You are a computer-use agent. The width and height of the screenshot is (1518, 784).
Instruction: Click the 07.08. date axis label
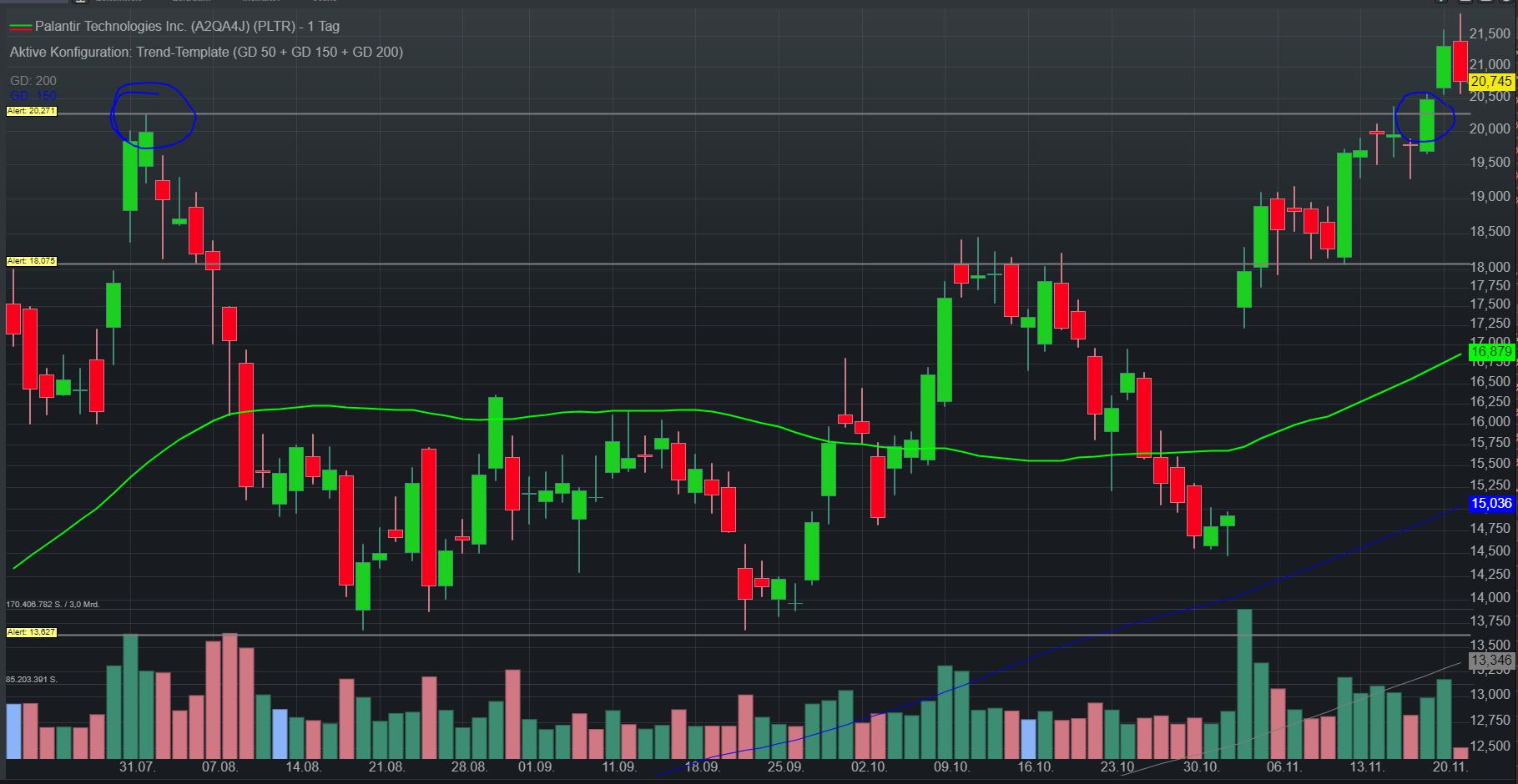[219, 767]
